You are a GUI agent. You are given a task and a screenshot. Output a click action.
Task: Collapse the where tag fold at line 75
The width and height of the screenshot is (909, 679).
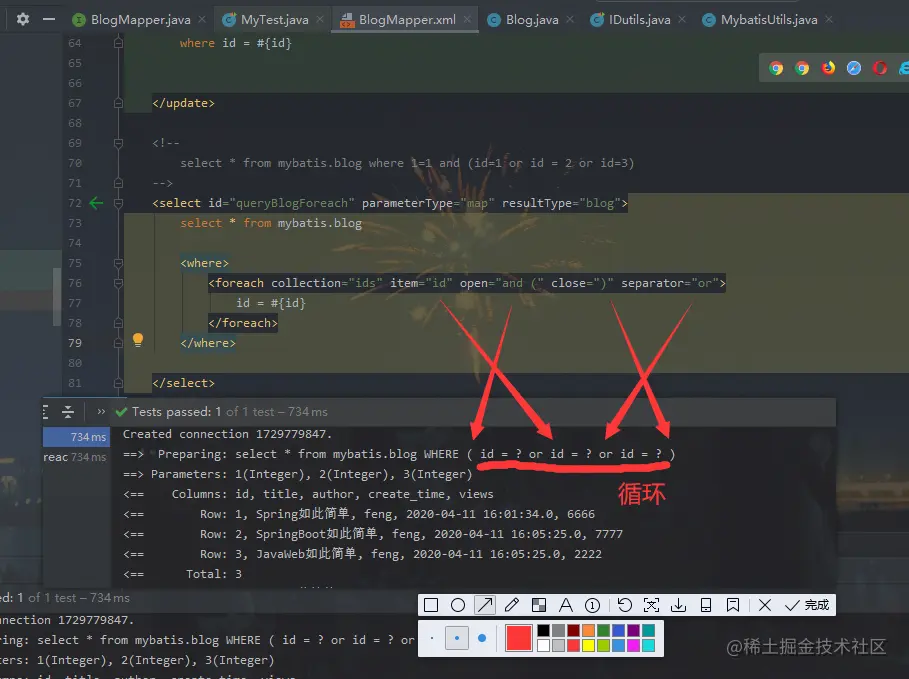pos(118,263)
